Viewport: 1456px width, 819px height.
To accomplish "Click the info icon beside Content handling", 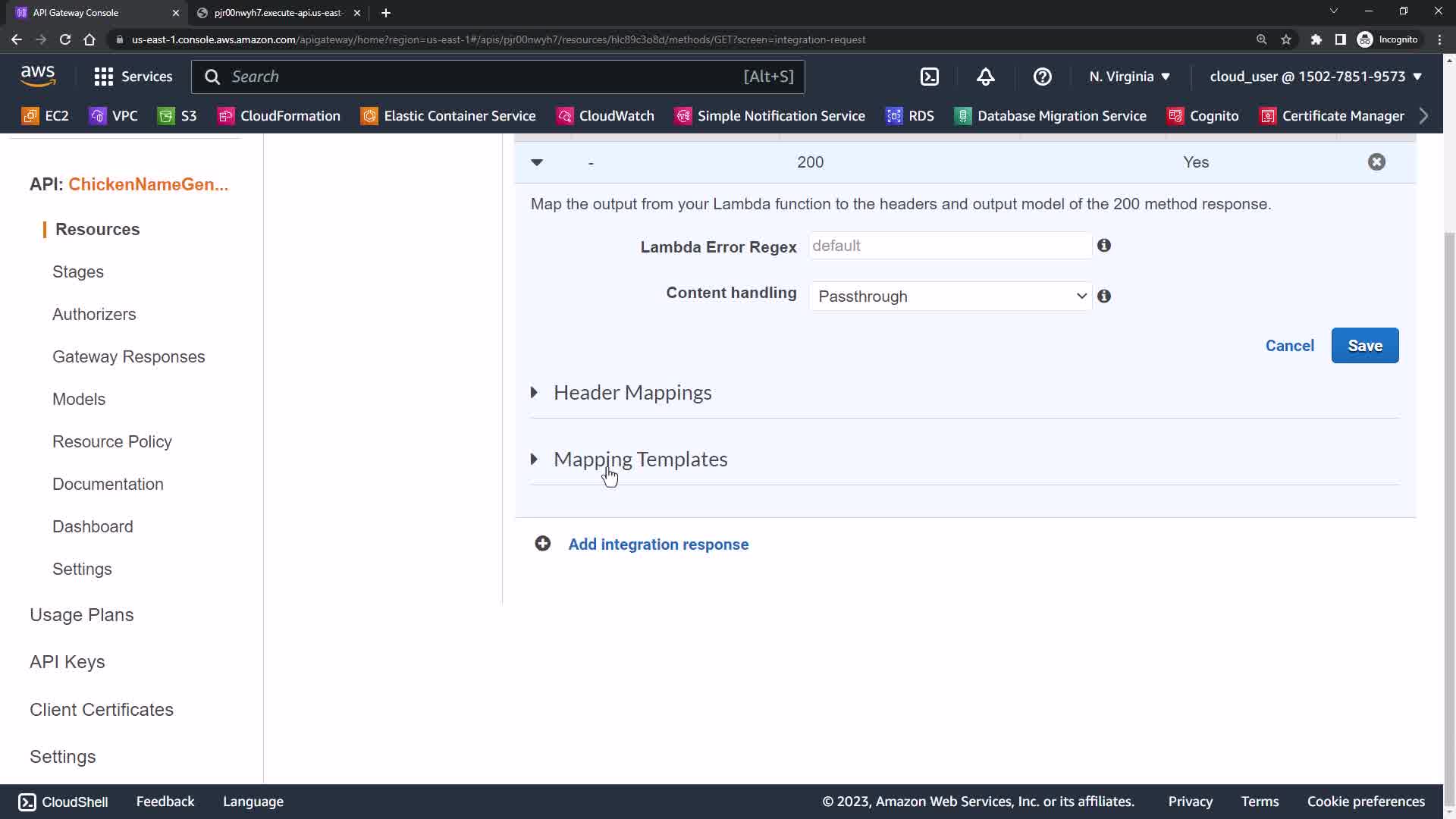I will click(x=1104, y=297).
